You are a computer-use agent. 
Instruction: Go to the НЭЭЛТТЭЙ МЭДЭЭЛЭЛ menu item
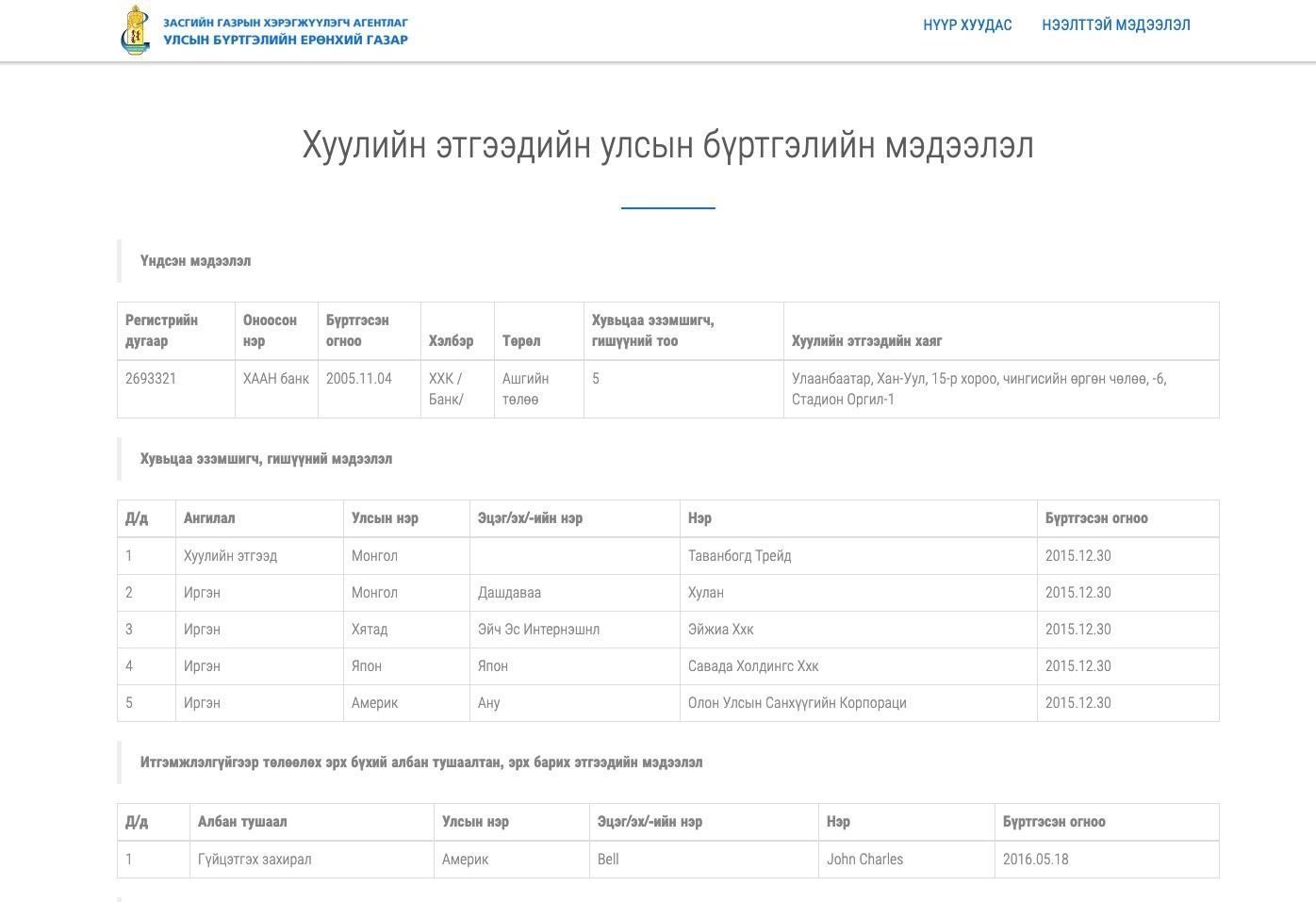[1115, 25]
